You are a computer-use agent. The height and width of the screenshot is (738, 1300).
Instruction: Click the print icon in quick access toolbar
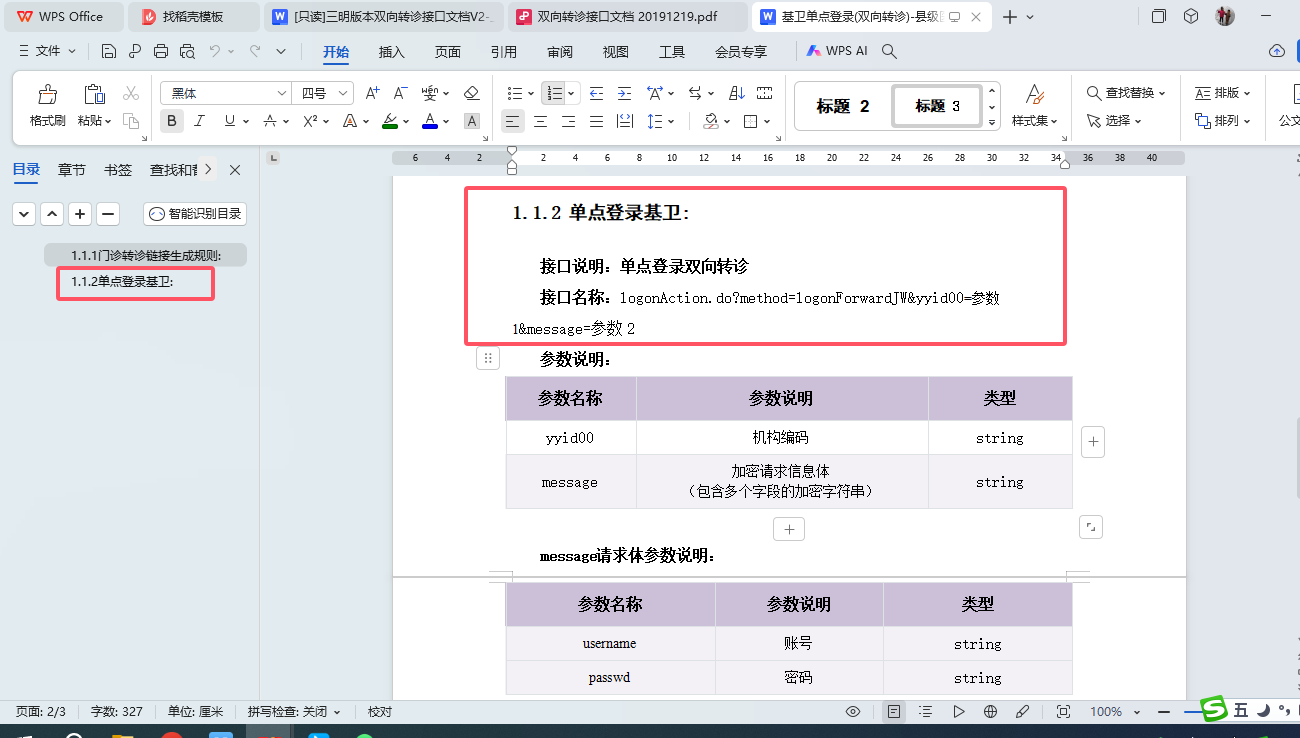[x=161, y=51]
